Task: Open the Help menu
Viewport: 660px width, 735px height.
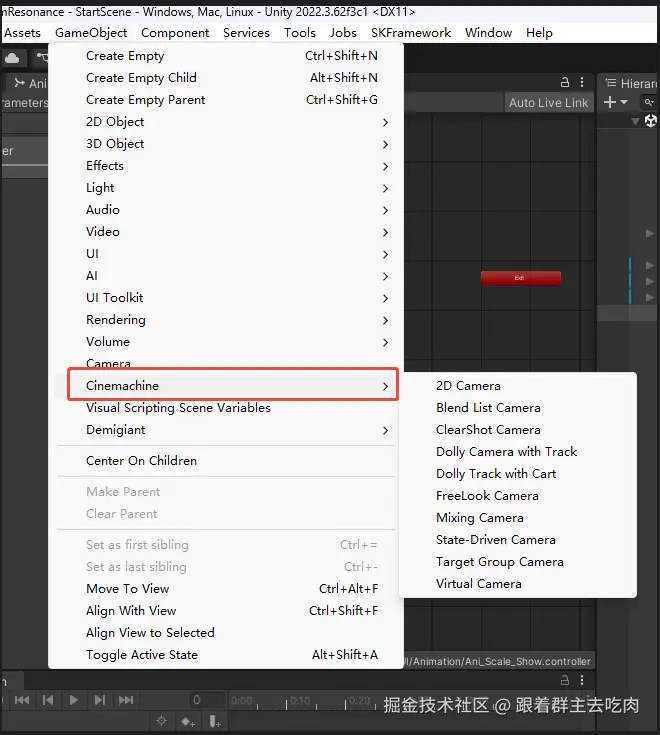Action: 539,33
